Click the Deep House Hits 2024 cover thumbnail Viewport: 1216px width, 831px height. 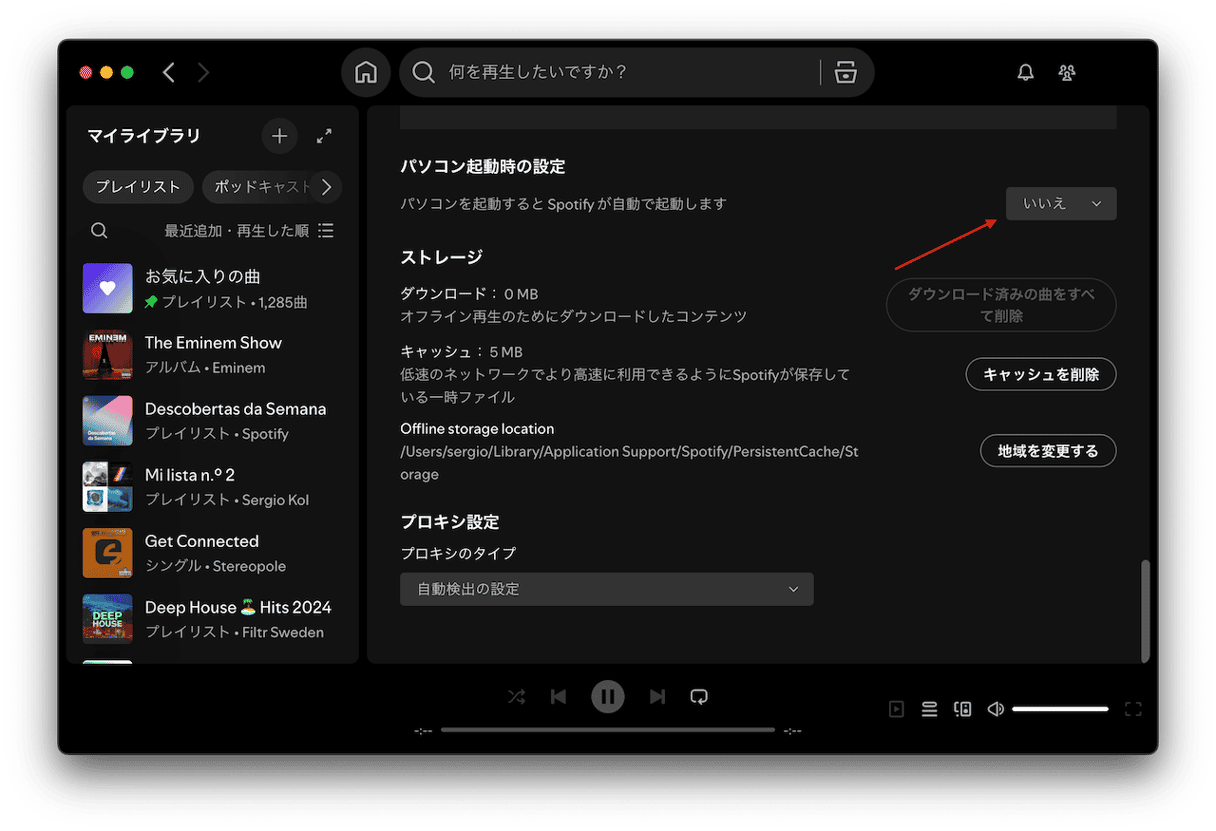(x=108, y=619)
